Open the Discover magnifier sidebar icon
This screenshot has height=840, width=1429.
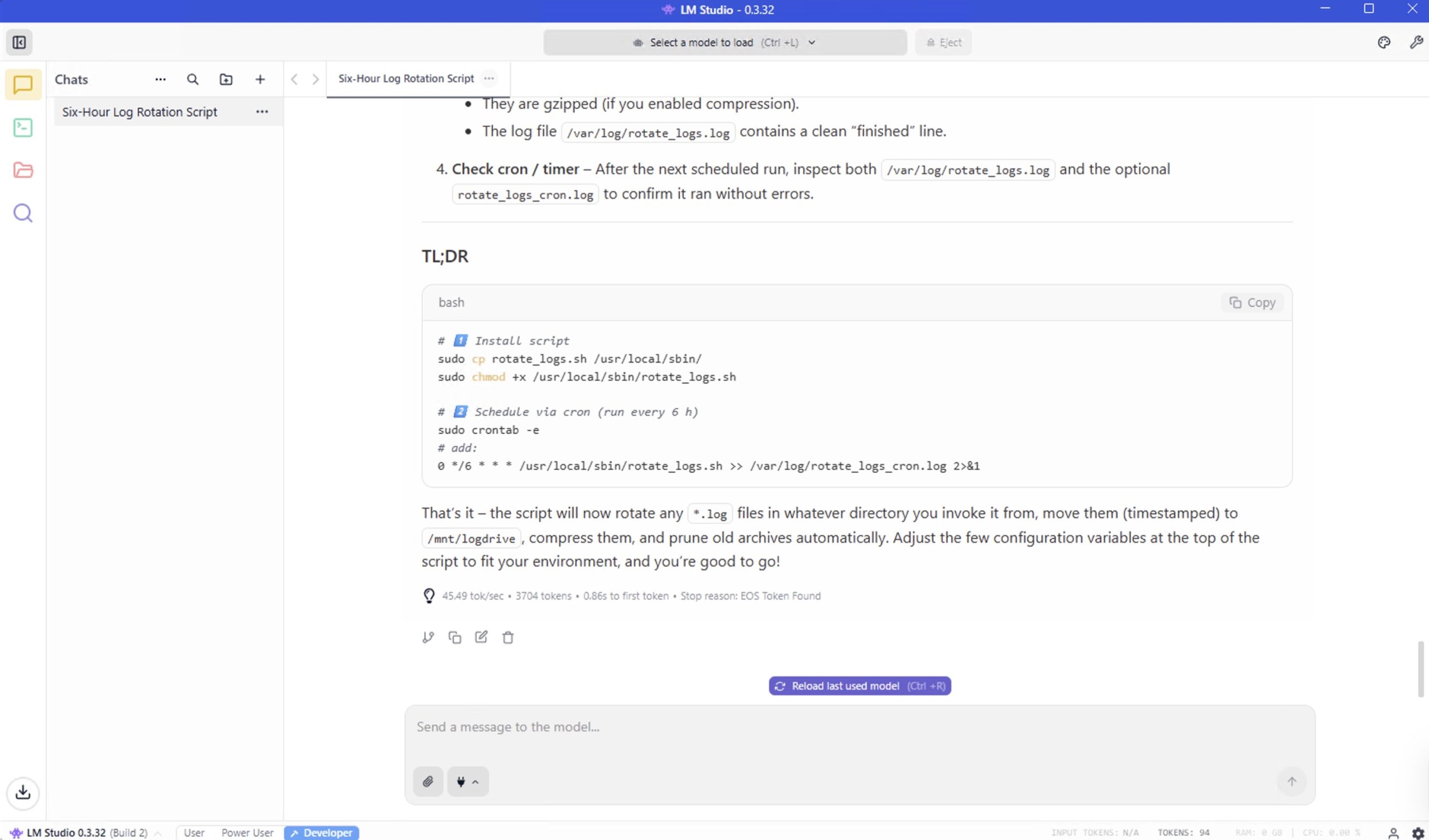23,213
